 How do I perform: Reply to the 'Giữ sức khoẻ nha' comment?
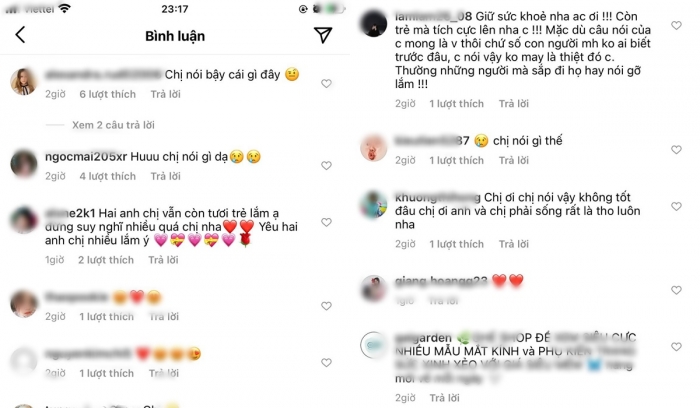514,104
